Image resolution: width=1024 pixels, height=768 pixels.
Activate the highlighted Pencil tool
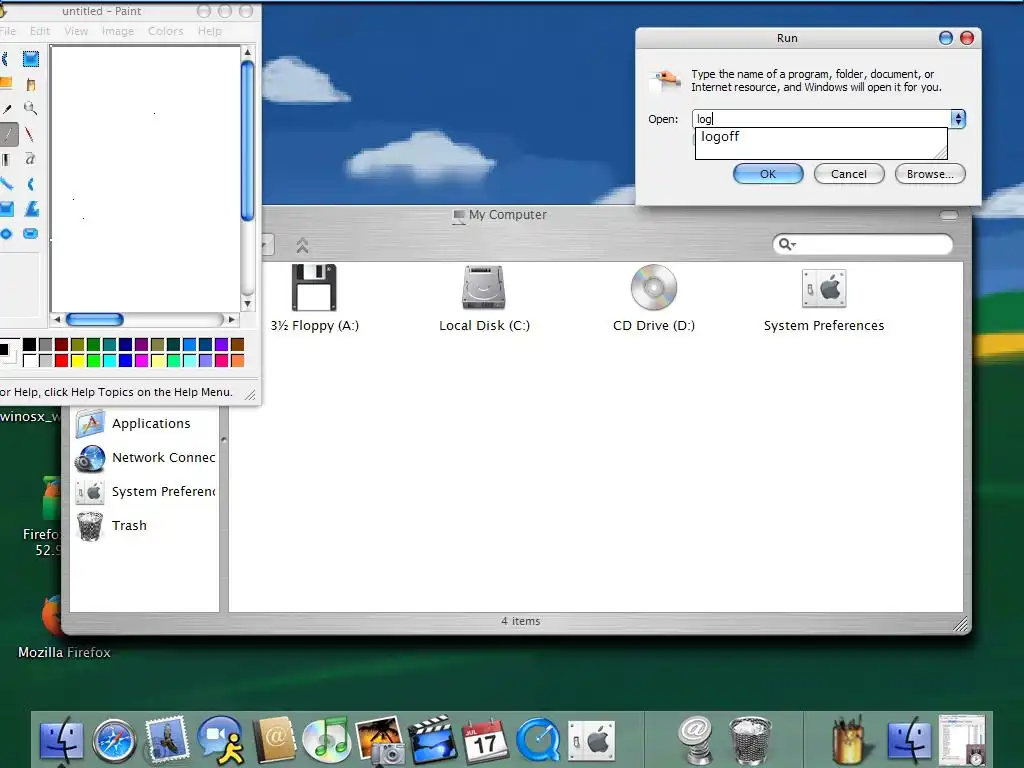[x=8, y=135]
